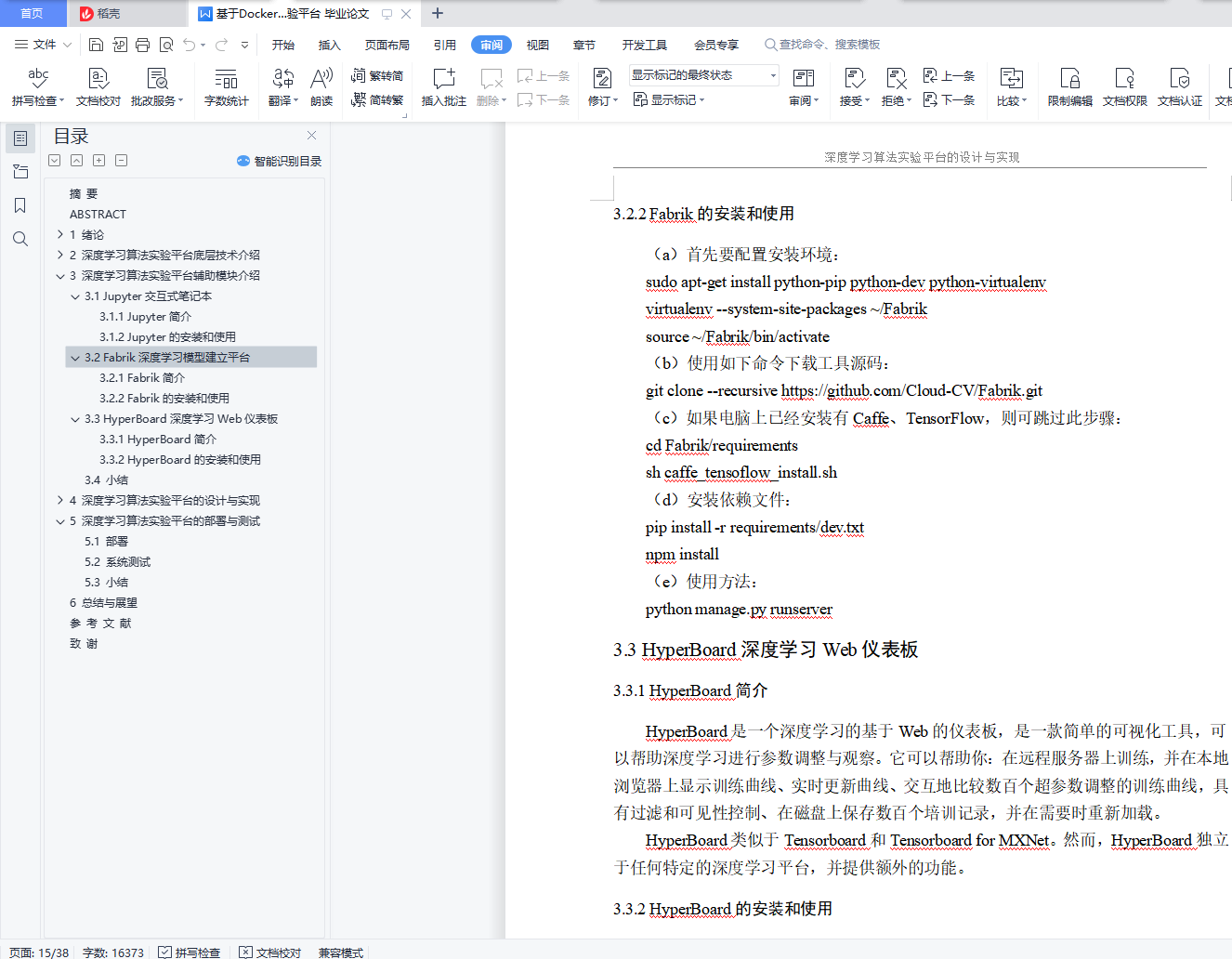The height and width of the screenshot is (959, 1232).
Task: Switch to the 视图 ribbon tab
Action: [x=538, y=45]
